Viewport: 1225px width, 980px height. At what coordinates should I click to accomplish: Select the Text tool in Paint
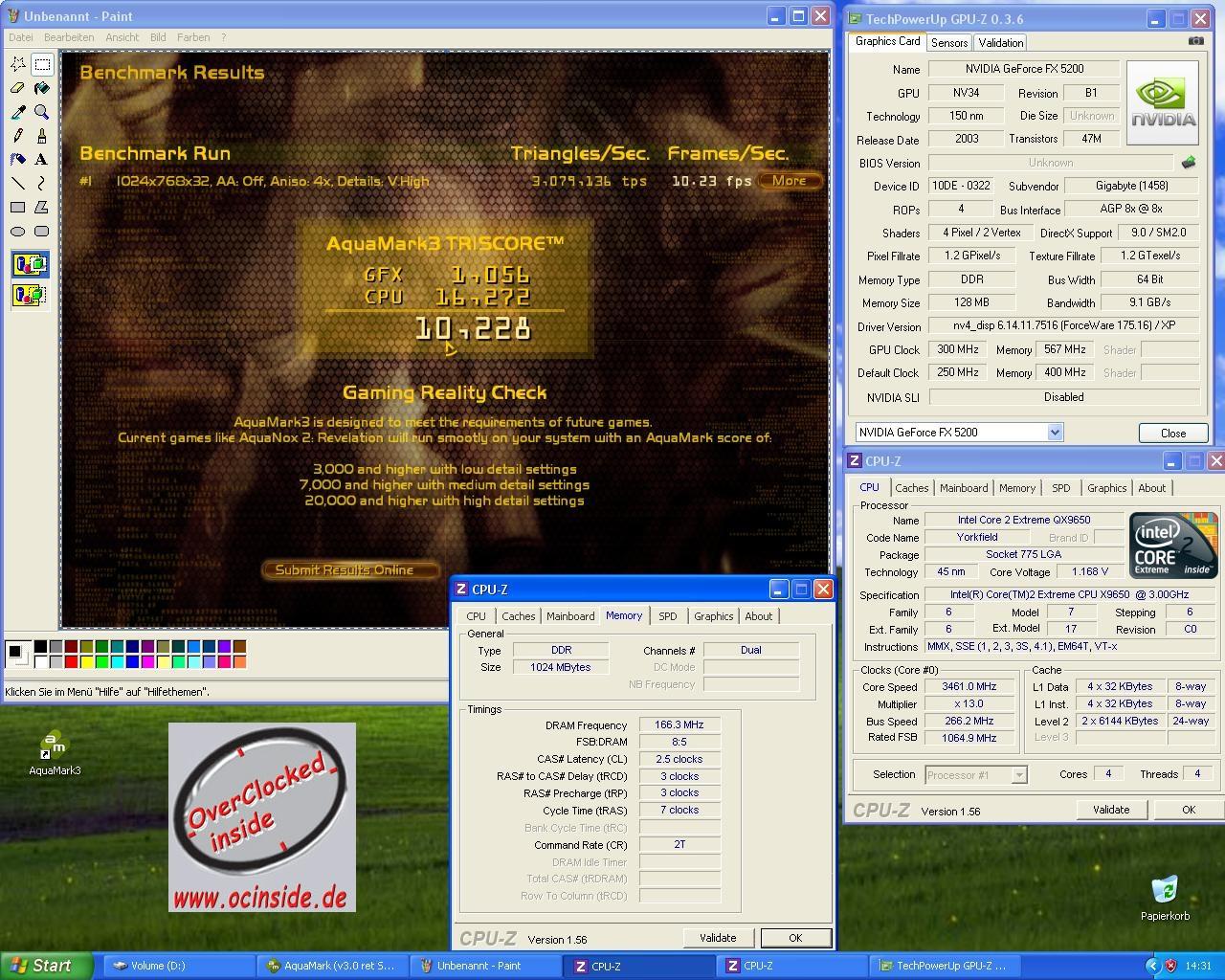[x=42, y=160]
